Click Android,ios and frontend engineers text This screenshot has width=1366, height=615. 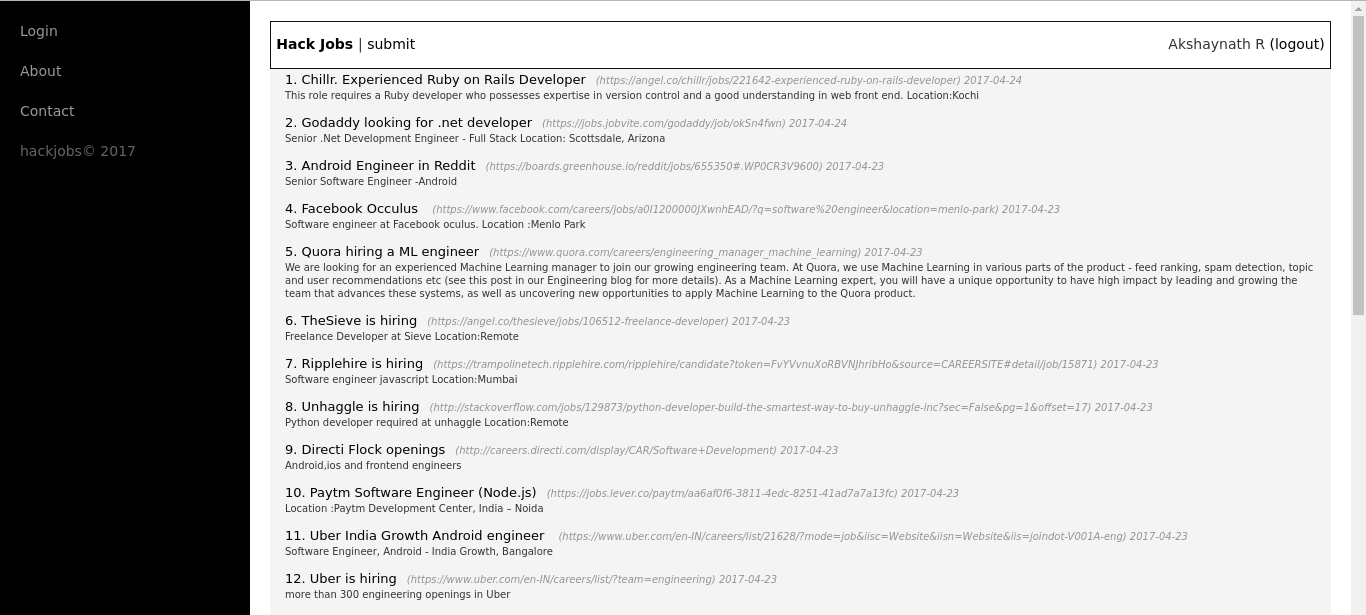tap(373, 466)
